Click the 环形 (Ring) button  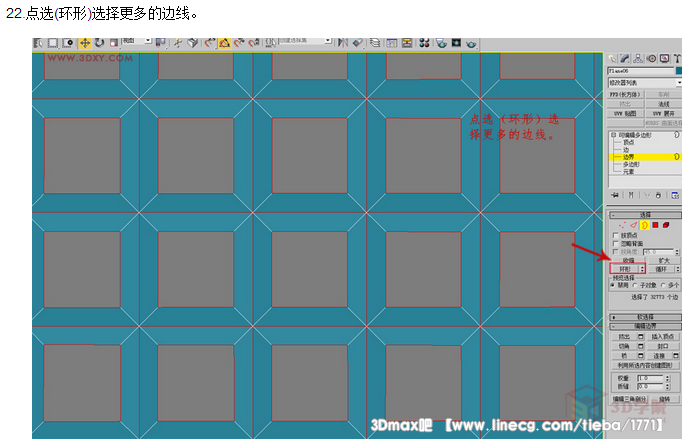click(625, 269)
